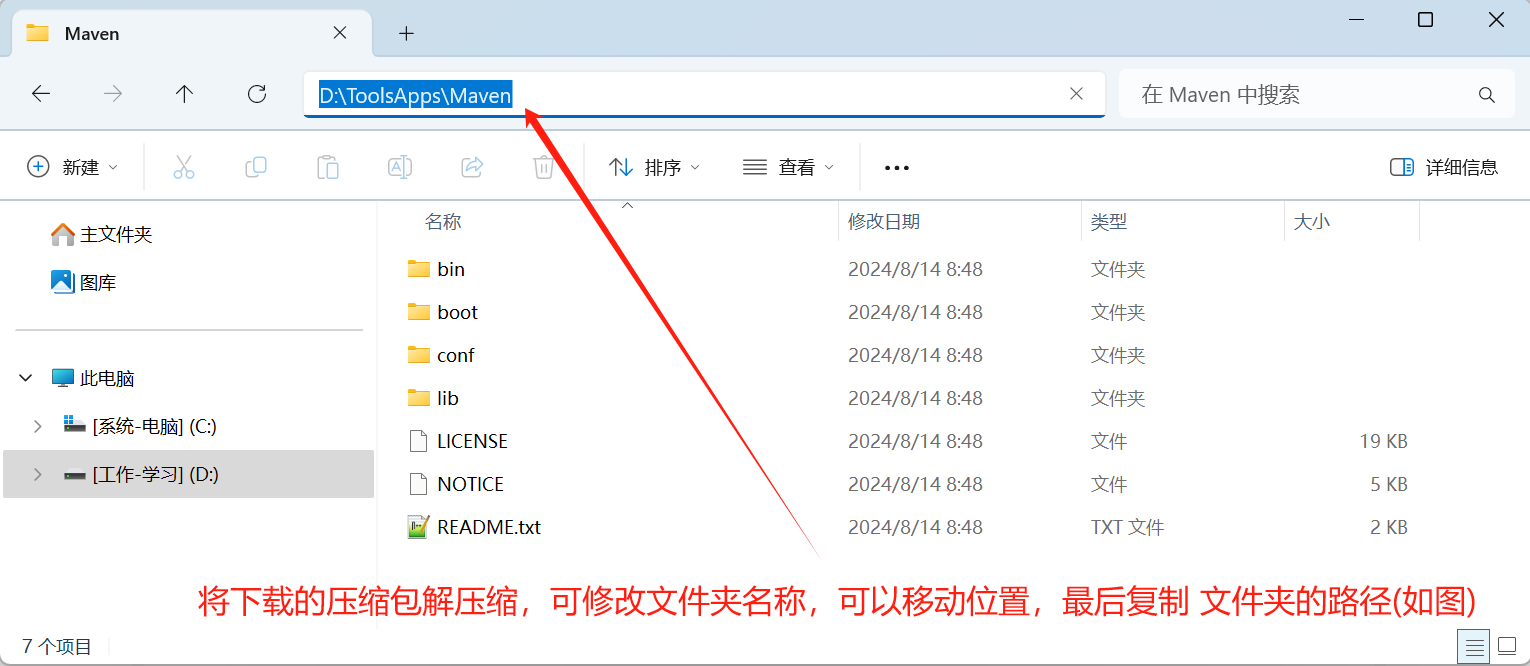The width and height of the screenshot is (1530, 666).
Task: Select the boot folder icon
Action: 419,312
